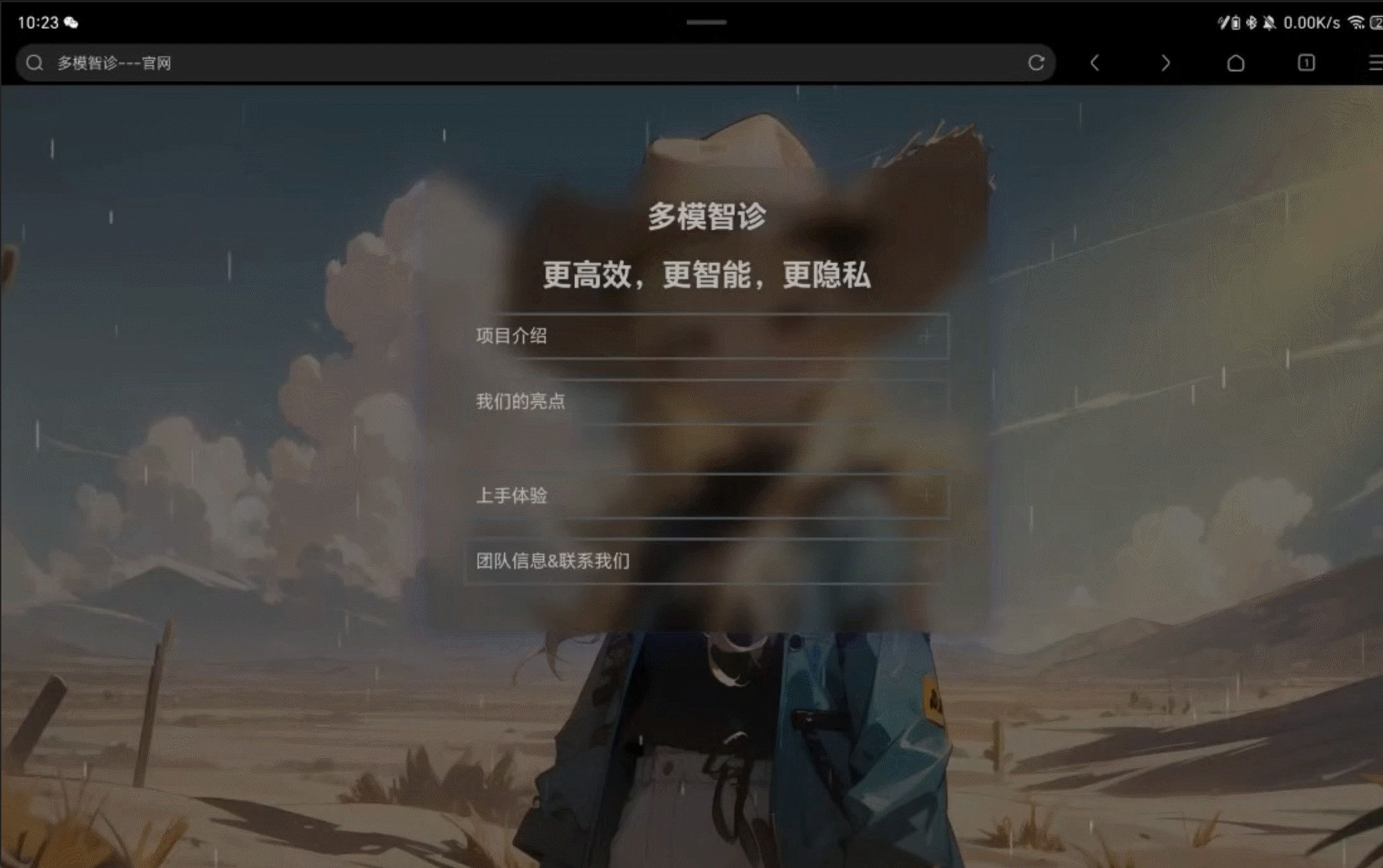
Task: Expand the 我们的亮点 section
Action: (927, 401)
